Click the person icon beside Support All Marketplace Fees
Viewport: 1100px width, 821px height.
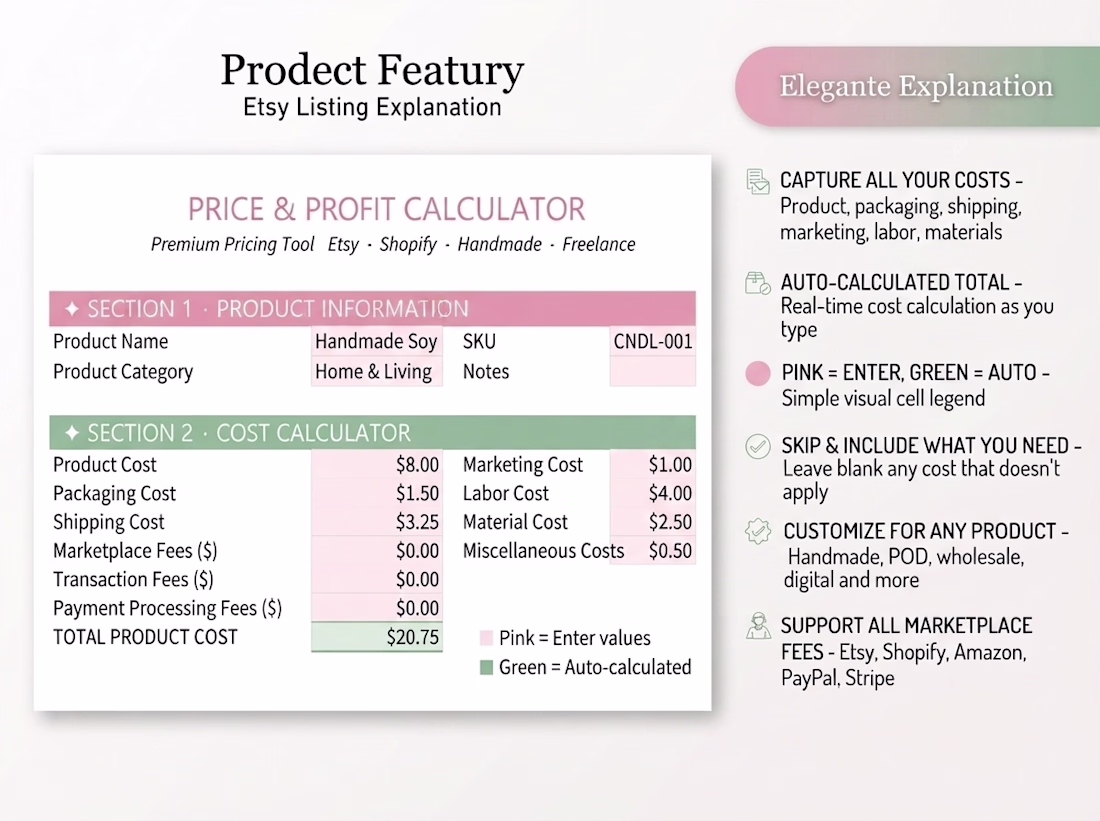(758, 626)
